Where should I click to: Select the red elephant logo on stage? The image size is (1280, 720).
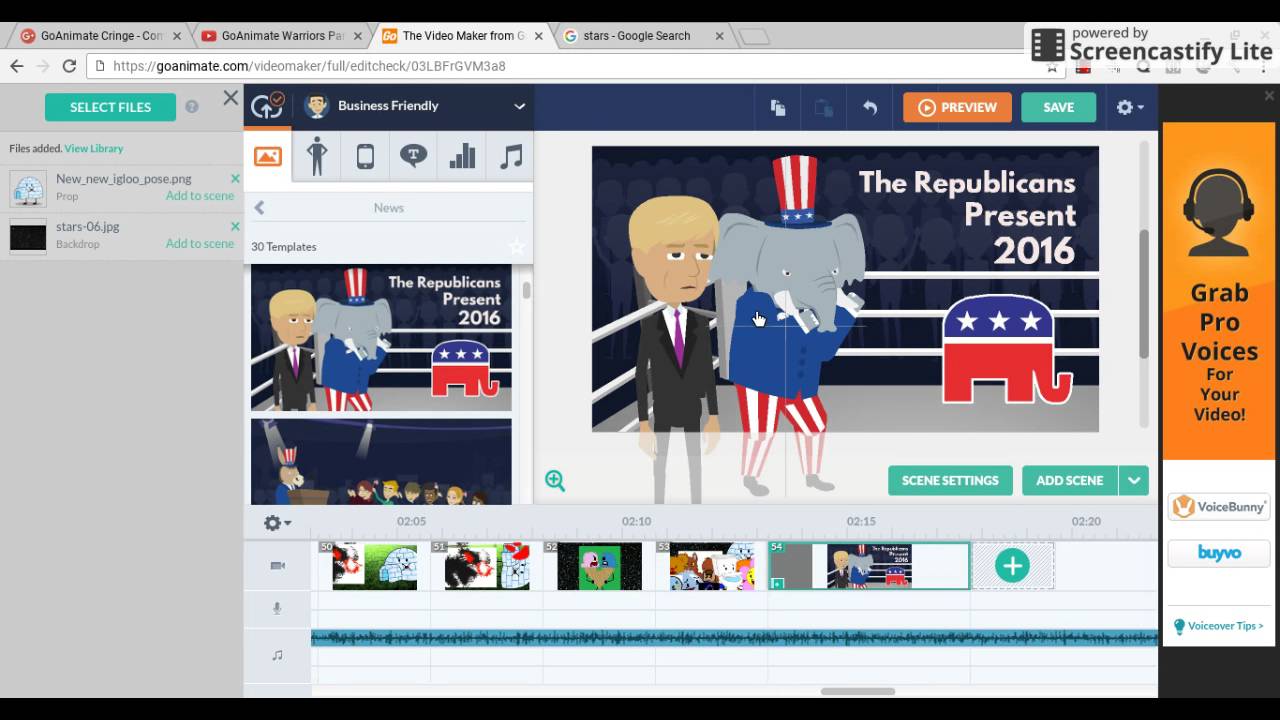(x=1007, y=349)
